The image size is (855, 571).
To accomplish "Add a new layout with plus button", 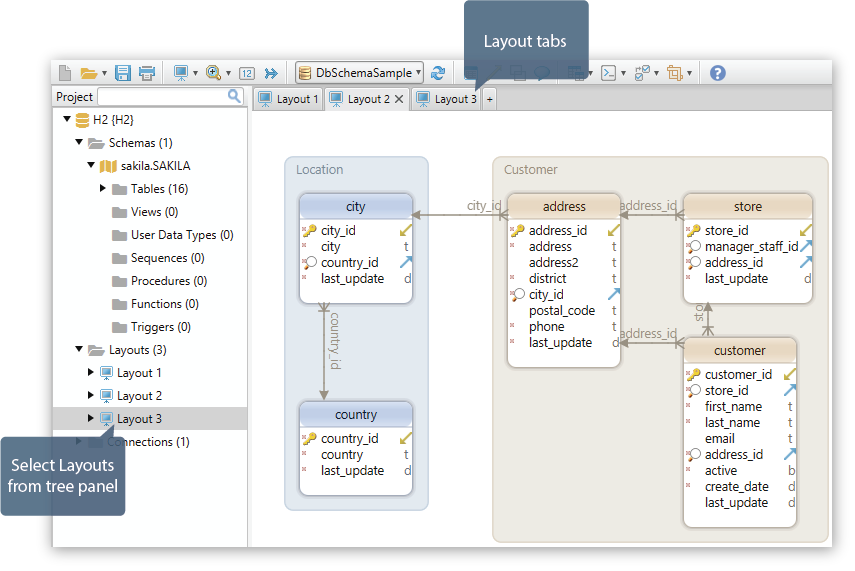I will click(489, 99).
